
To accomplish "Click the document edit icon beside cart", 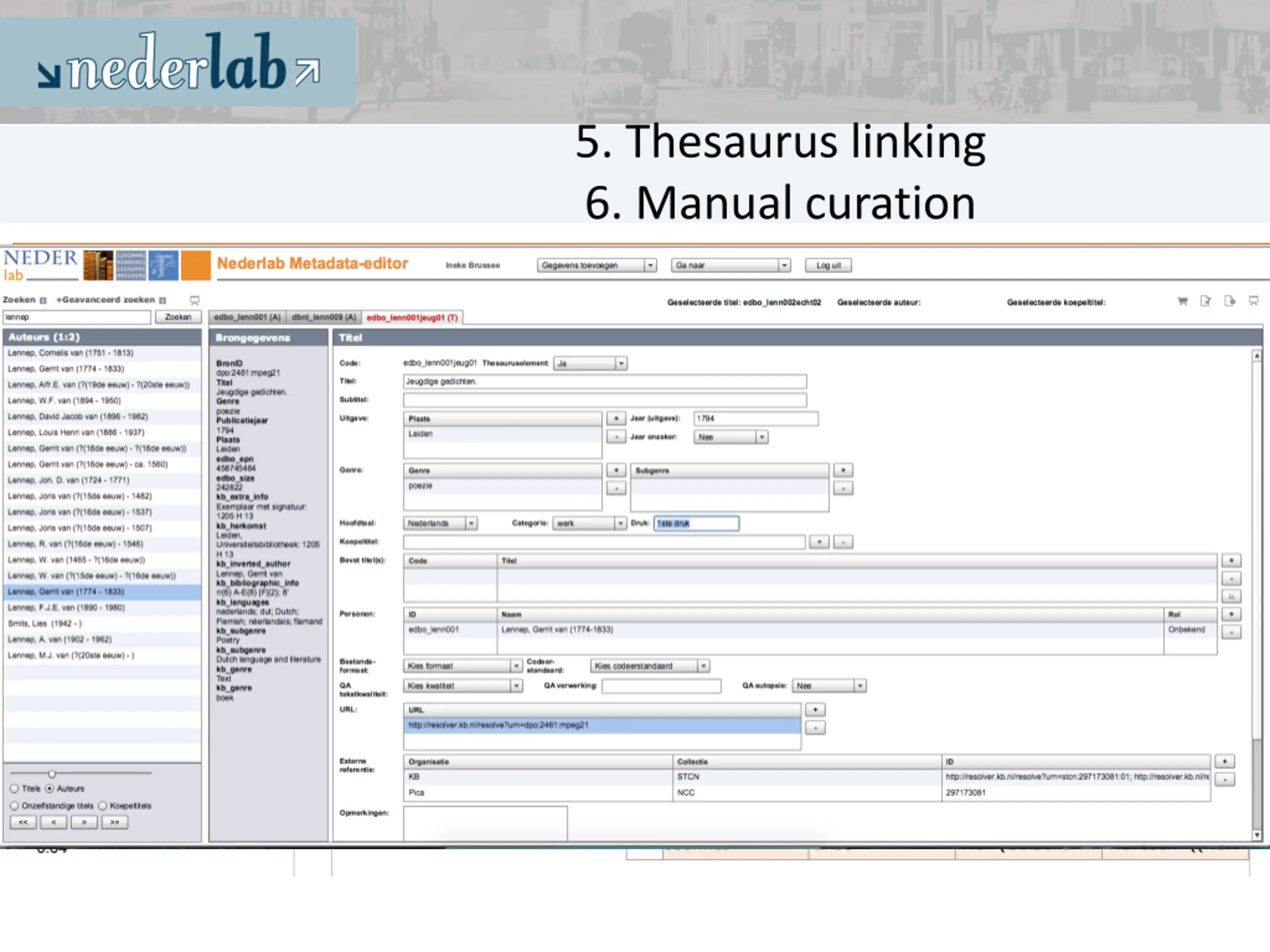I will pos(1205,301).
